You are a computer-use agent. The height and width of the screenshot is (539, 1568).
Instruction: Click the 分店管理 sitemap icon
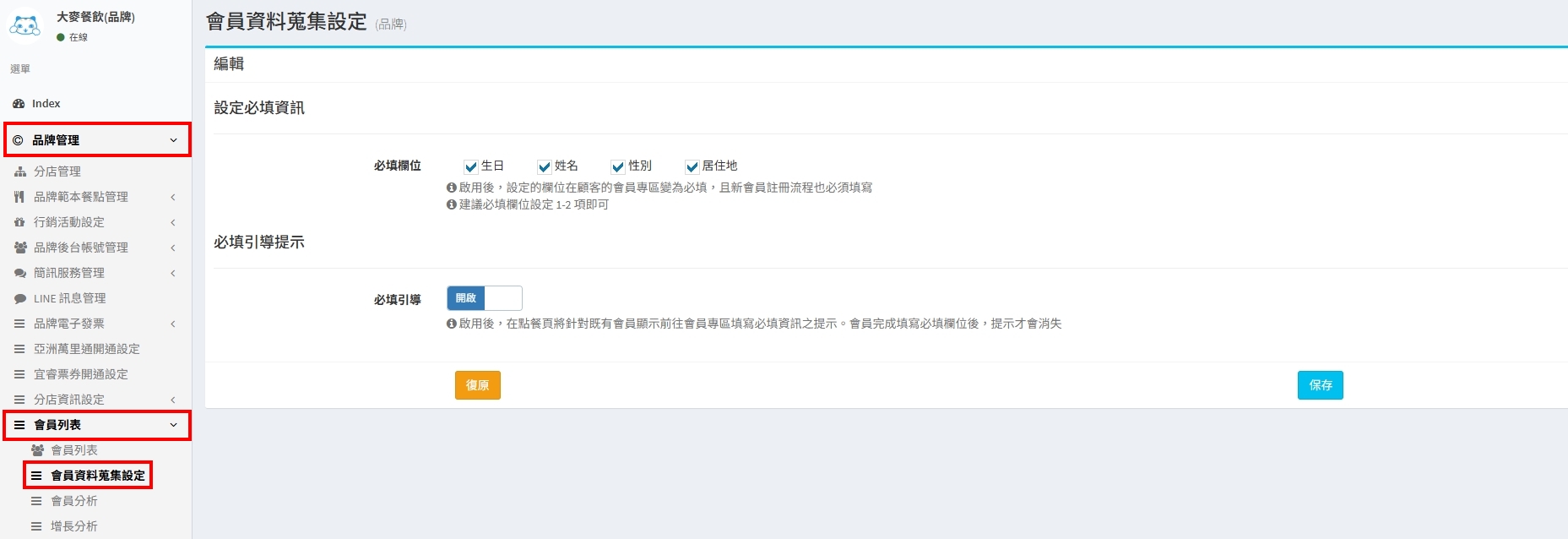tap(20, 171)
